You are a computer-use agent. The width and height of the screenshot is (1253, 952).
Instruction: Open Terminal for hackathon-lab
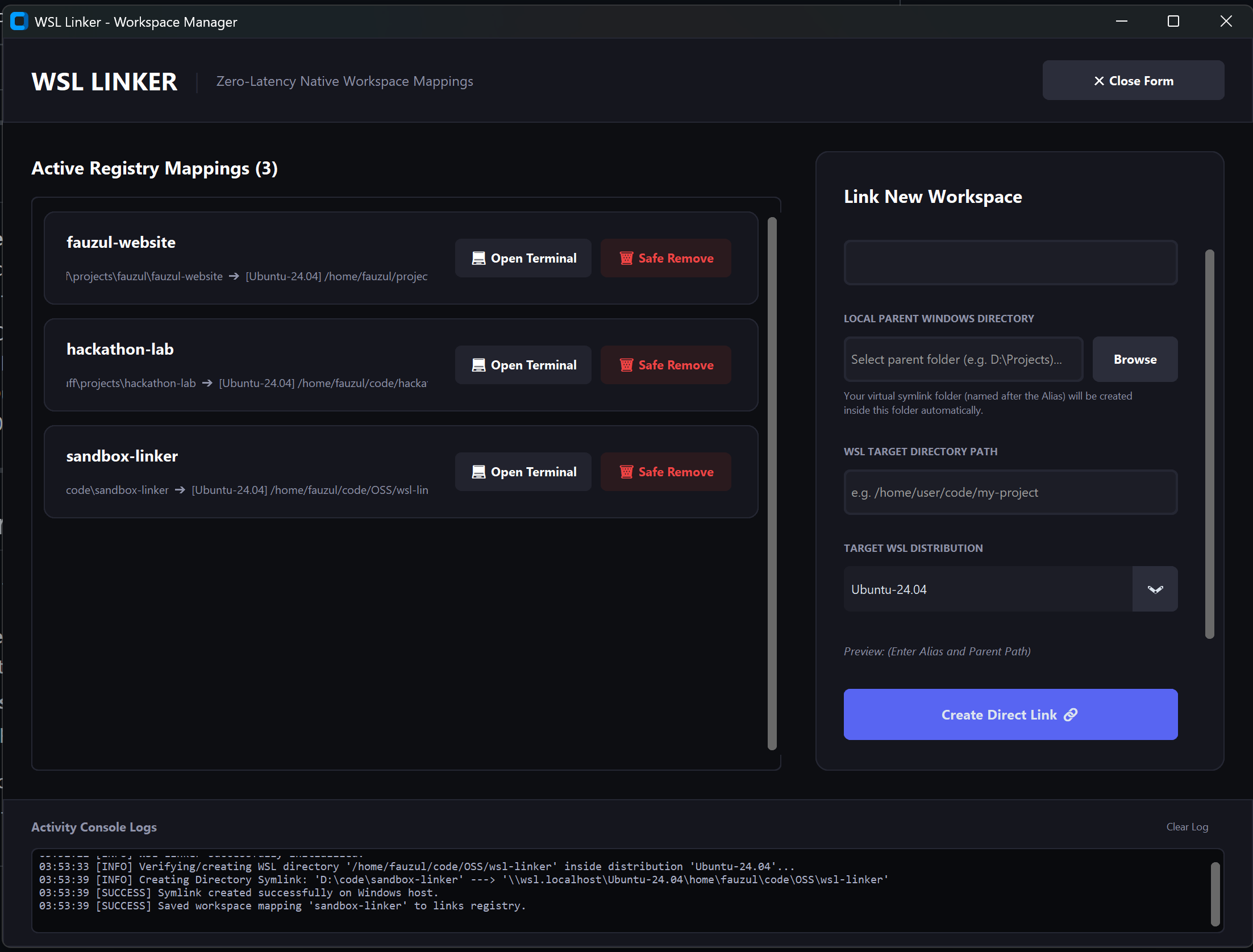click(x=523, y=365)
